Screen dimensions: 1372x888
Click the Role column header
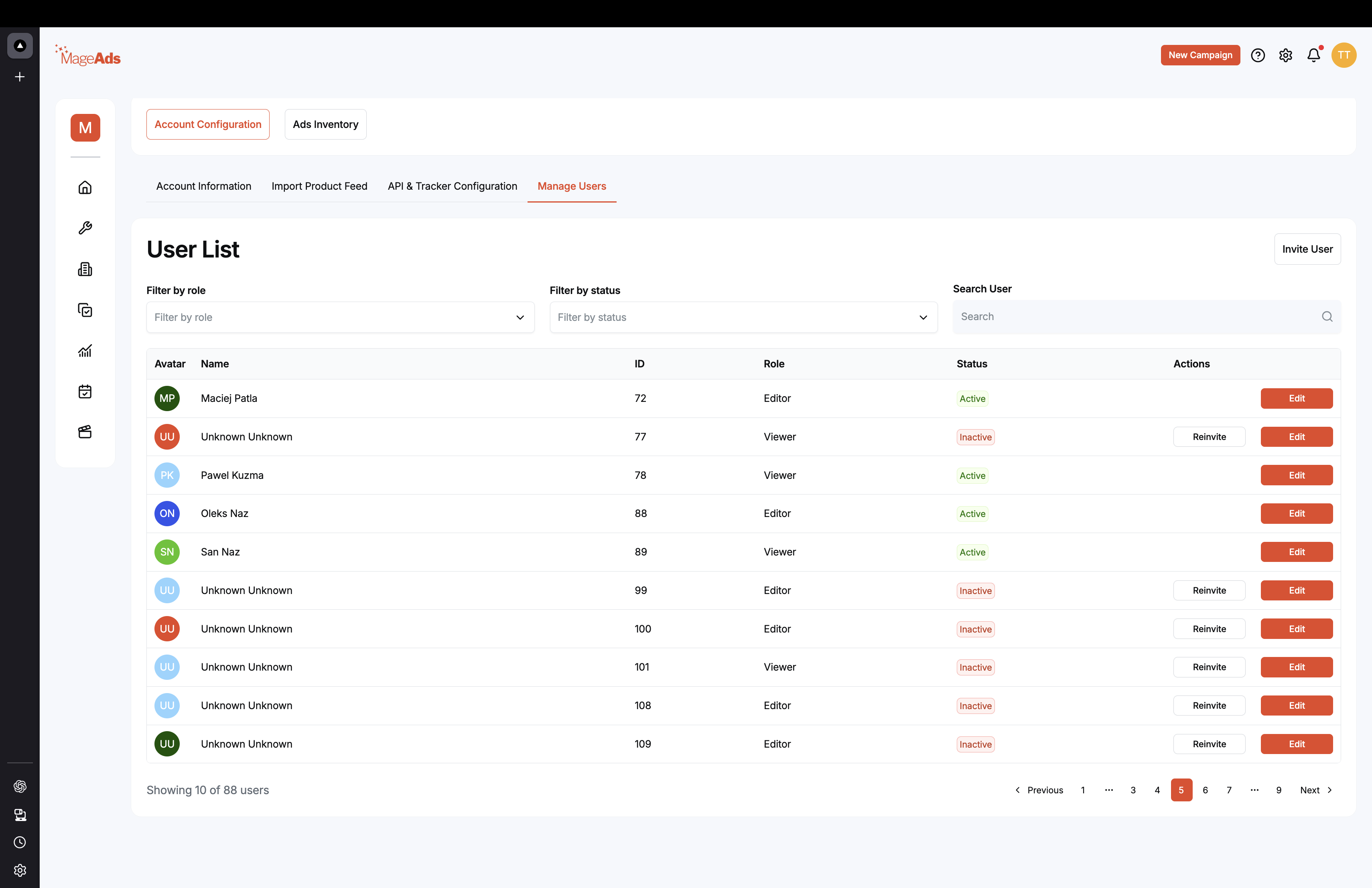tap(774, 364)
